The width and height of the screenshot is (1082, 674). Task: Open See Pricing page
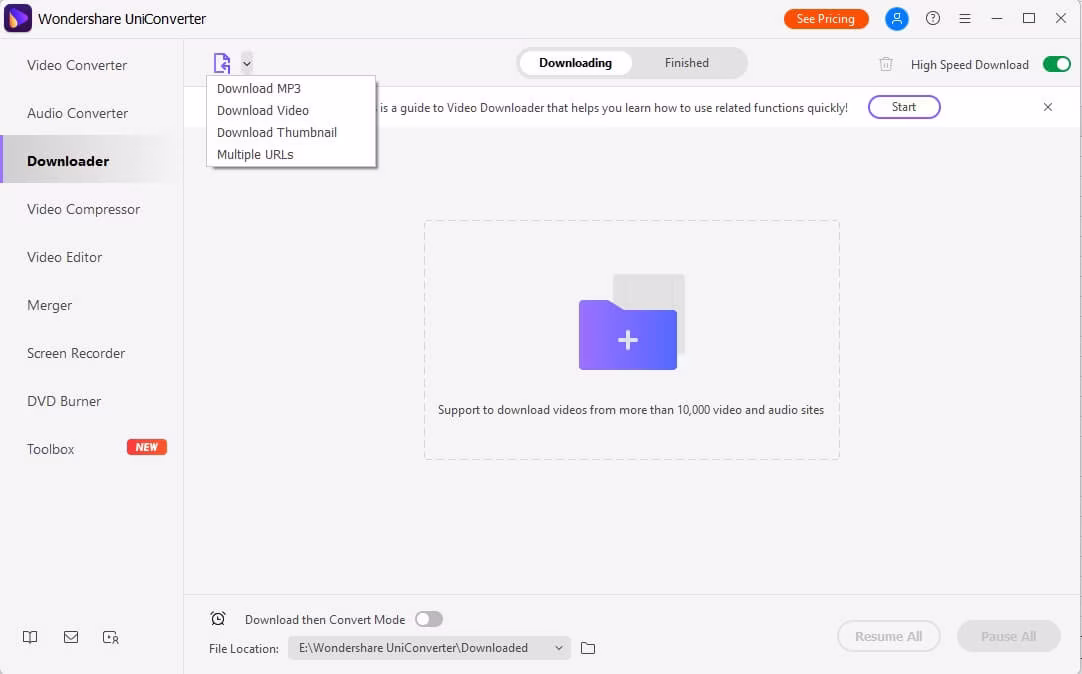(x=826, y=19)
